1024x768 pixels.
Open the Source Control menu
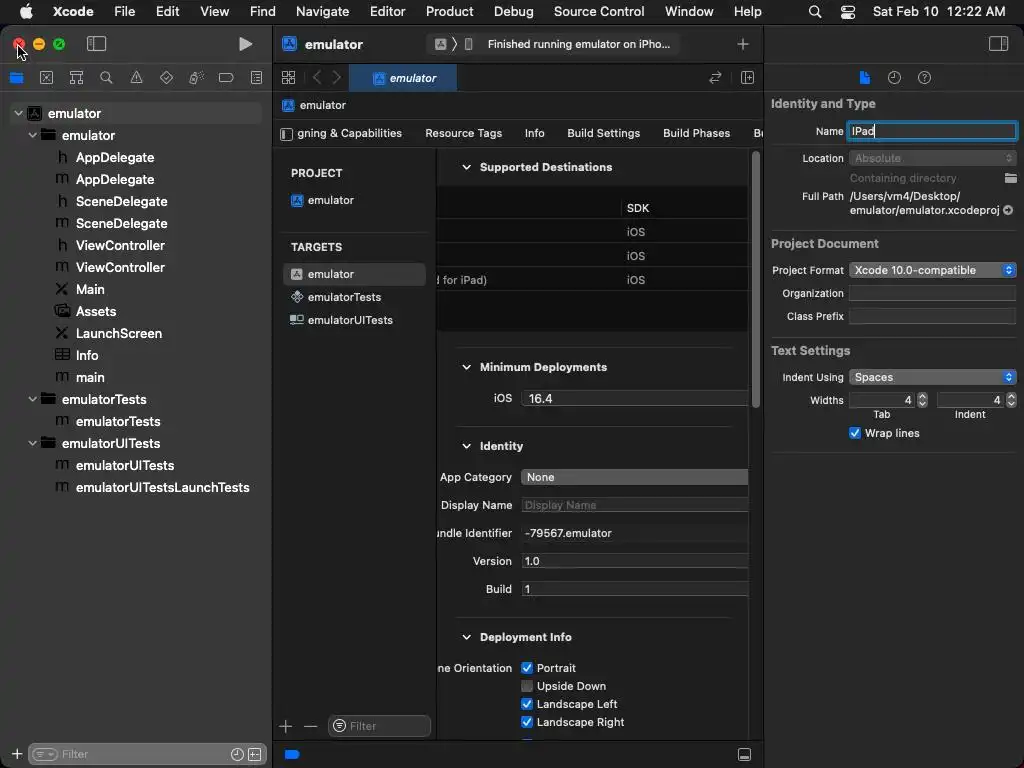pos(599,12)
